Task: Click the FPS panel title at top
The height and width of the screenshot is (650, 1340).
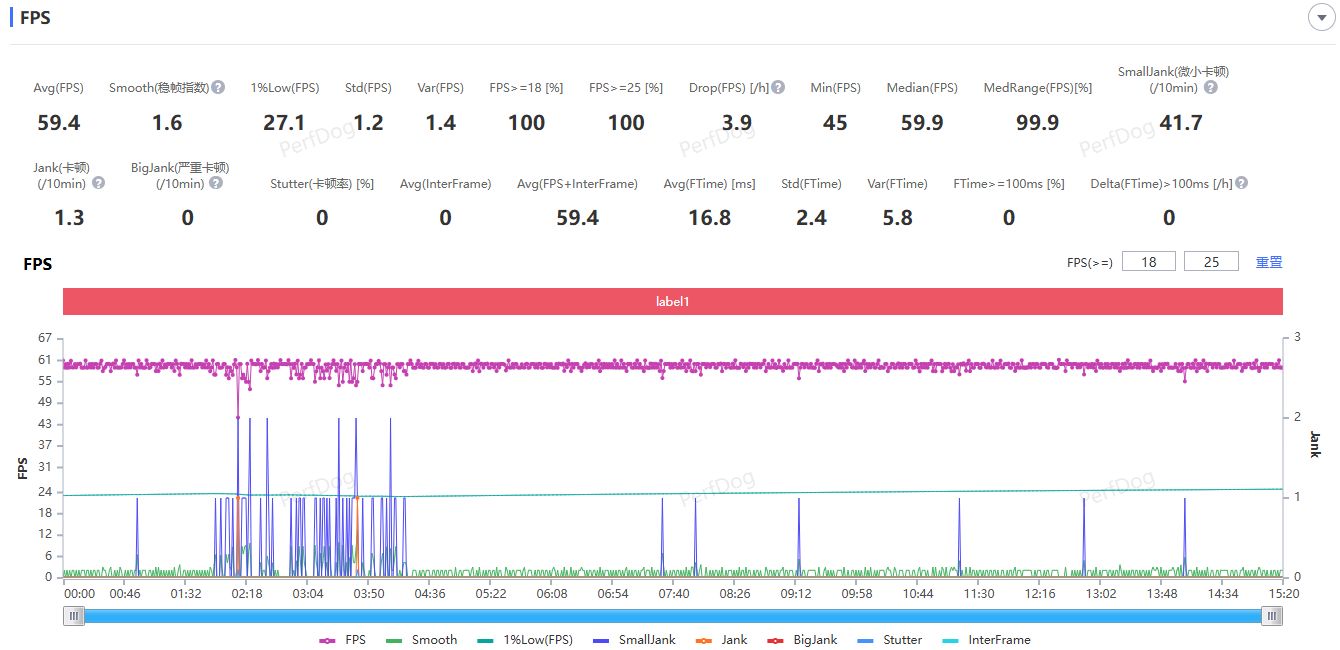Action: click(x=35, y=18)
